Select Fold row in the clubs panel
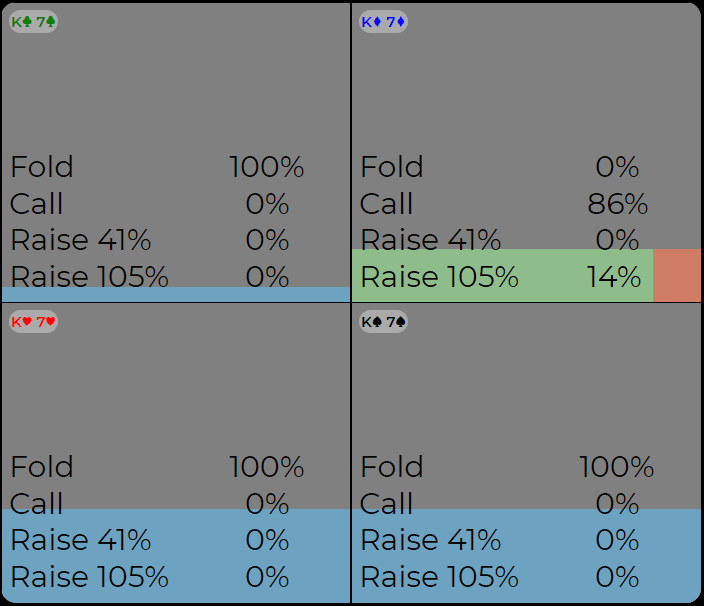Image resolution: width=704 pixels, height=606 pixels. point(157,167)
